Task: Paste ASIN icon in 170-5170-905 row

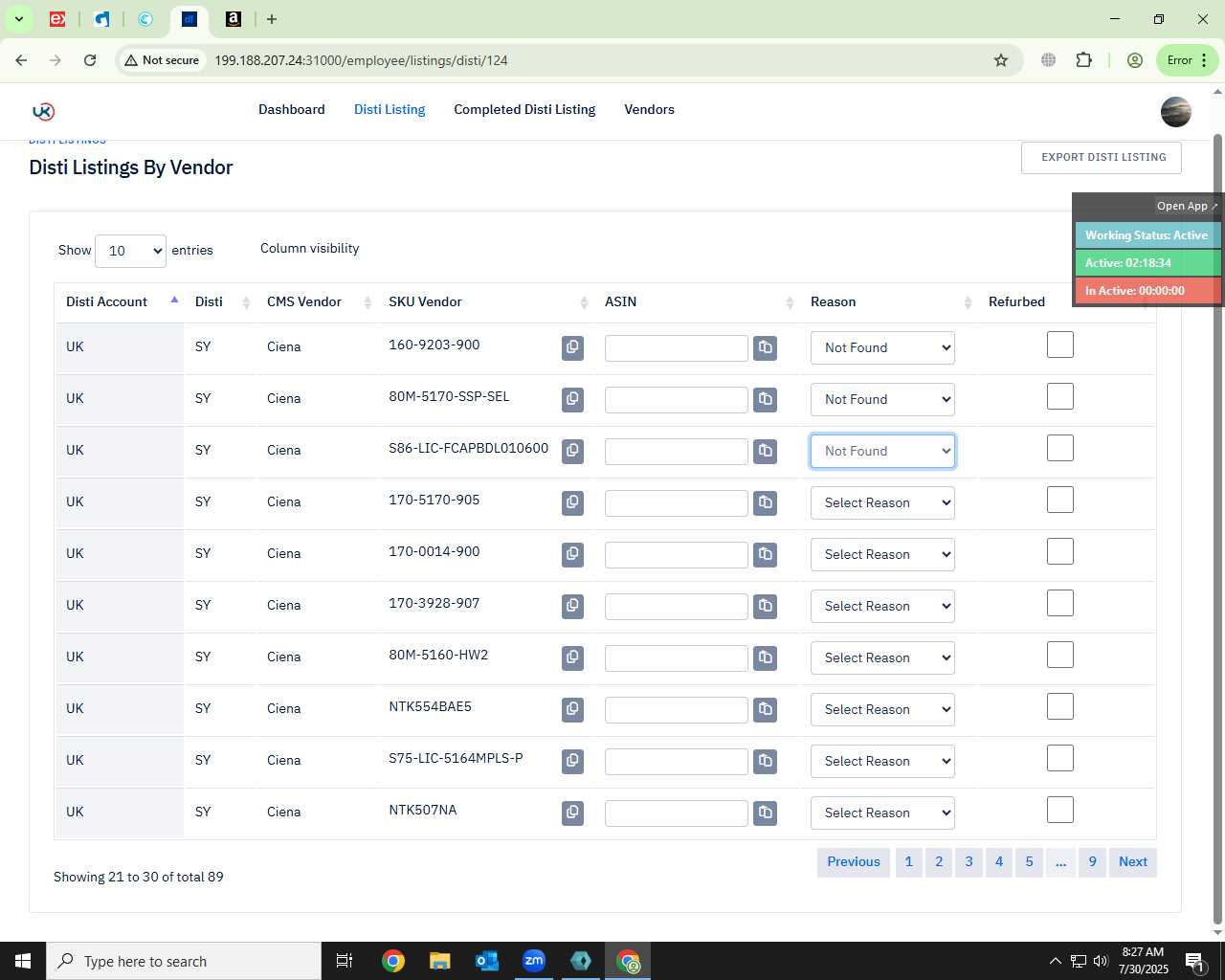Action: click(x=765, y=502)
